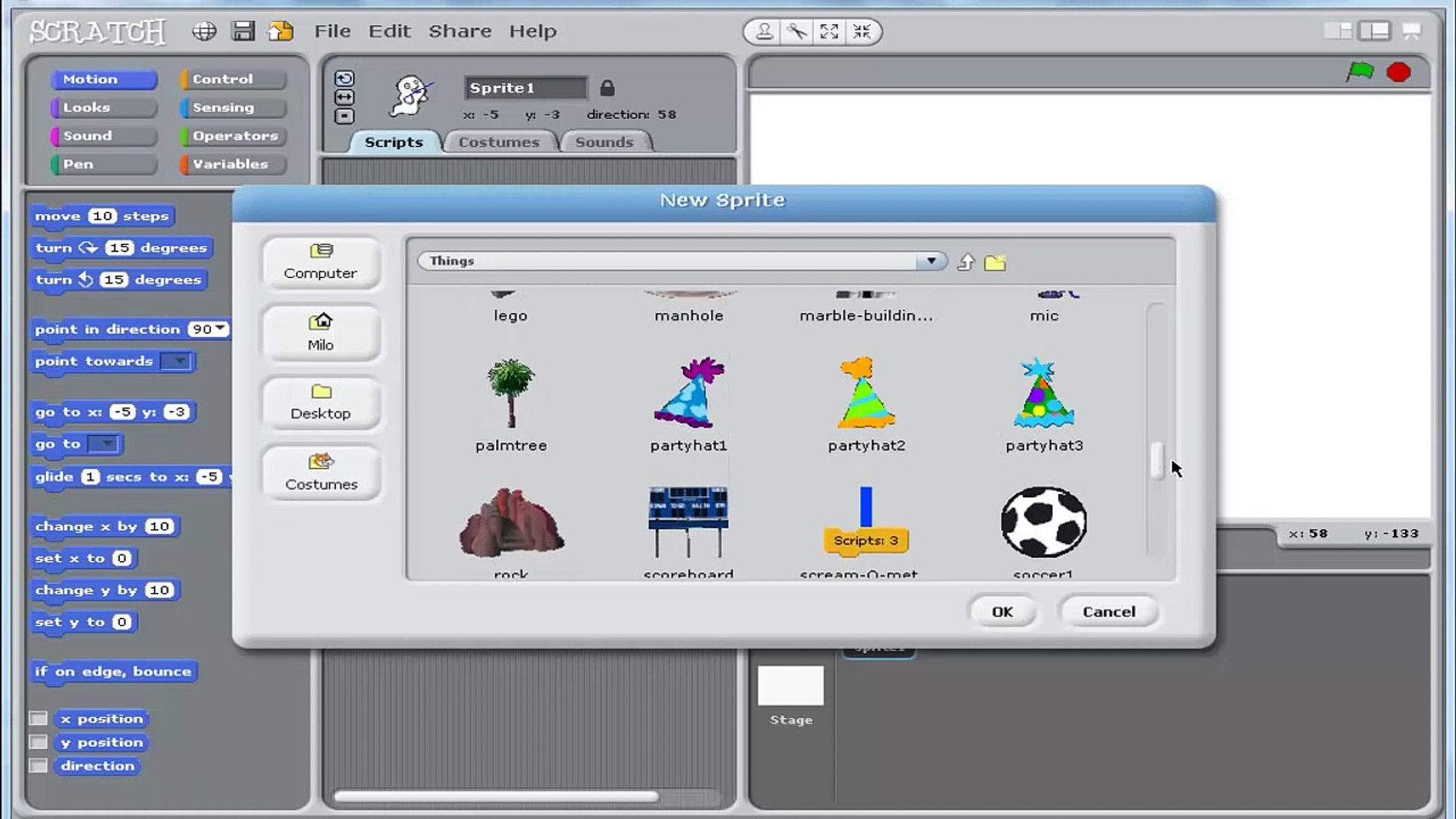Open the Milo home folder shortcut
This screenshot has height=819, width=1456.
pos(321,333)
